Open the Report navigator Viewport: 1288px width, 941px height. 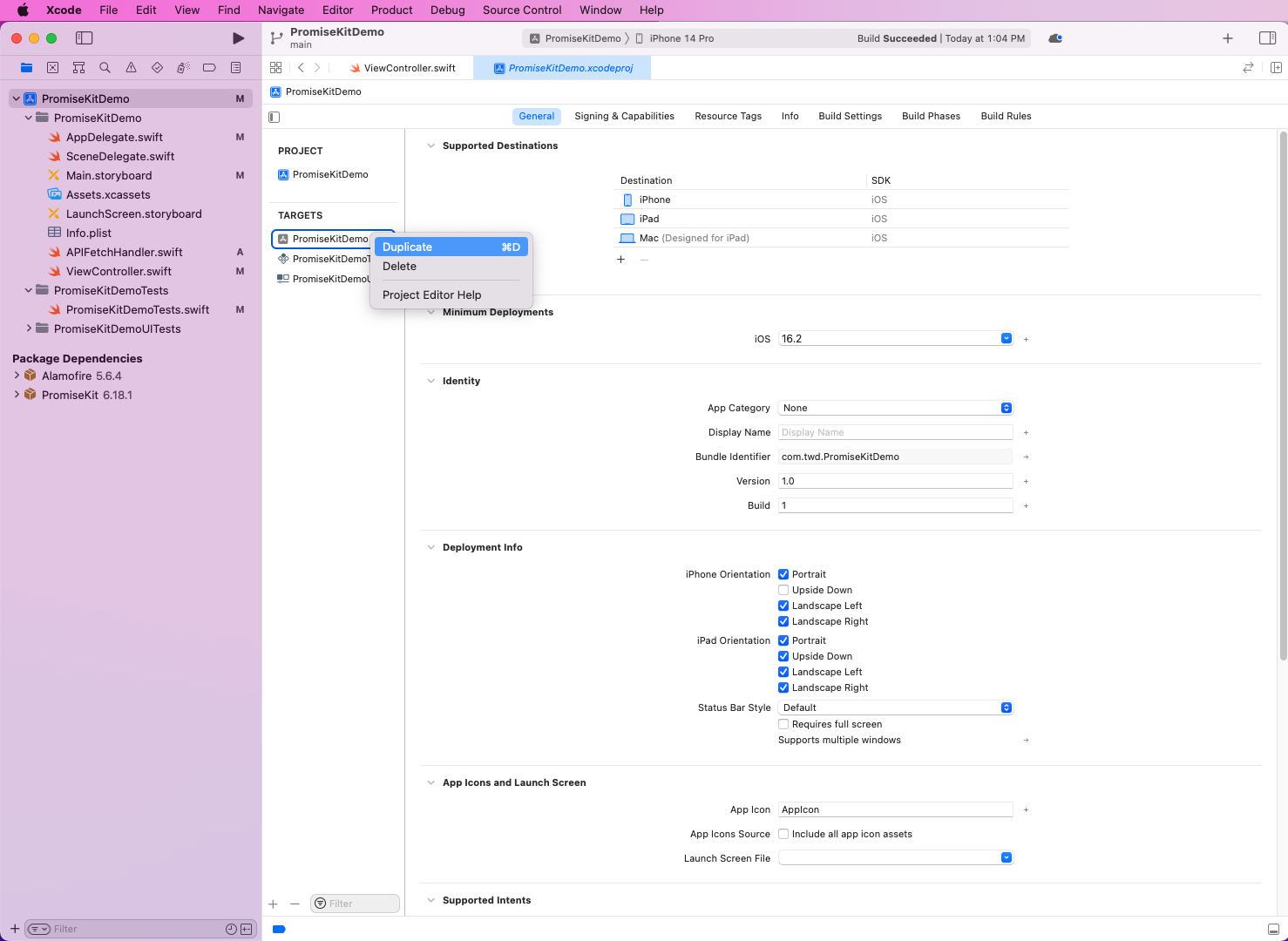[235, 67]
